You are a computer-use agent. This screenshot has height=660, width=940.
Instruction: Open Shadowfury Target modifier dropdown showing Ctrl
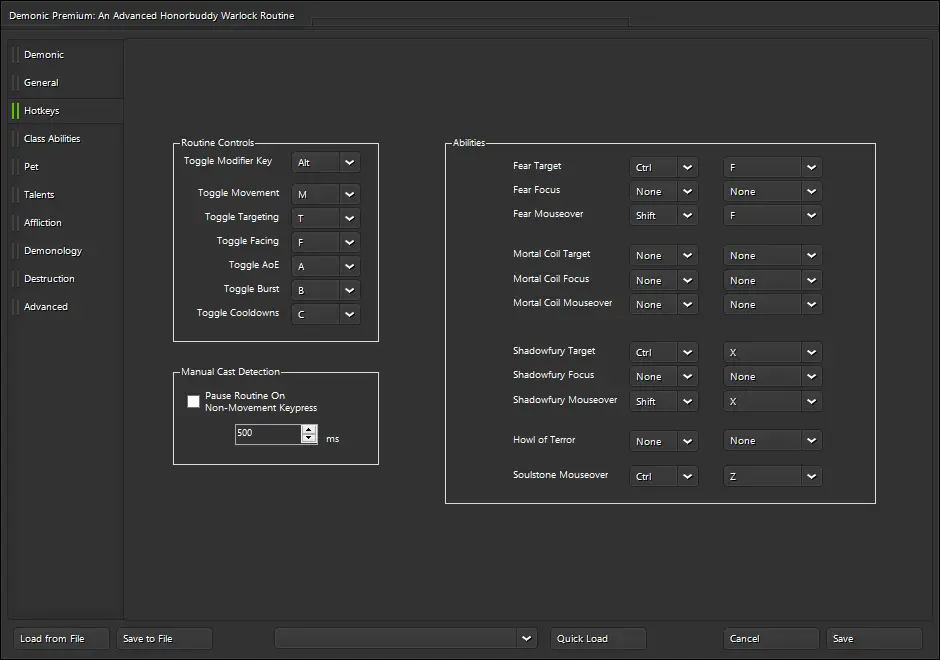tap(664, 352)
